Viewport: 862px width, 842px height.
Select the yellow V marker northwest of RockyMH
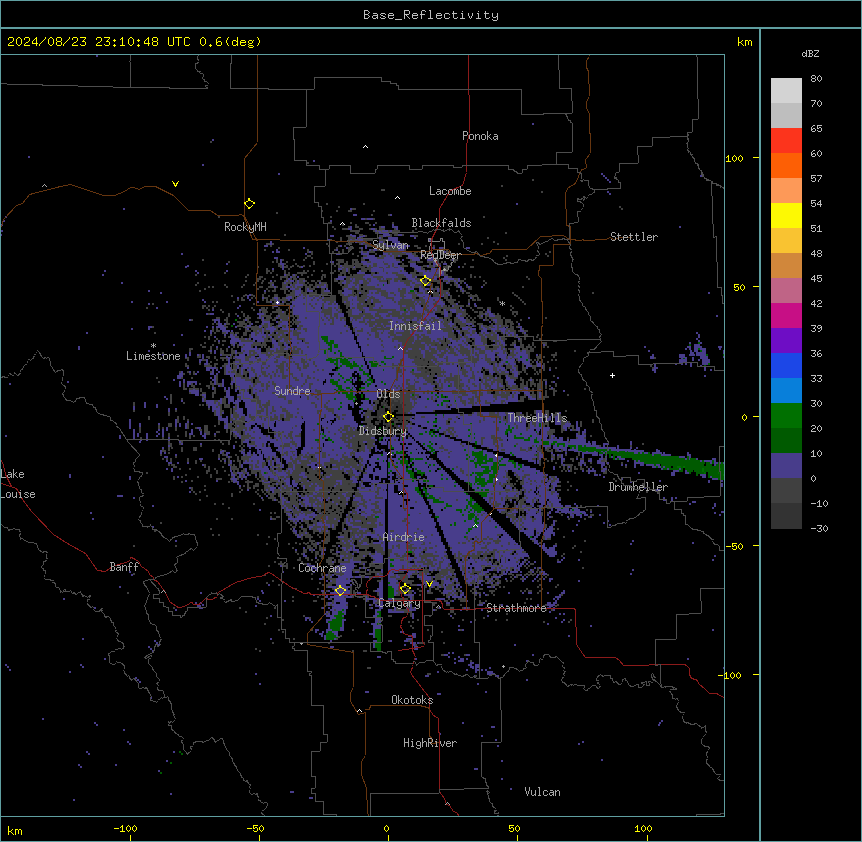point(175,184)
